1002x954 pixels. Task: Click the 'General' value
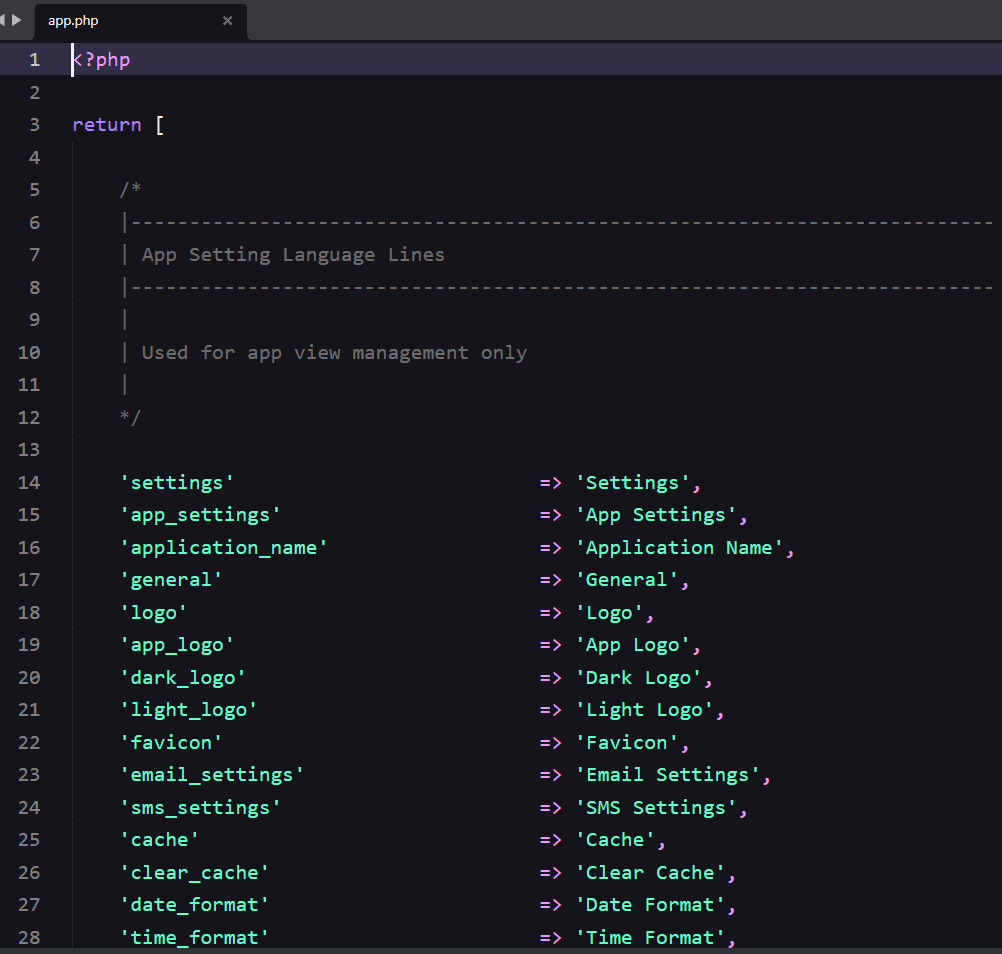pyautogui.click(x=626, y=580)
